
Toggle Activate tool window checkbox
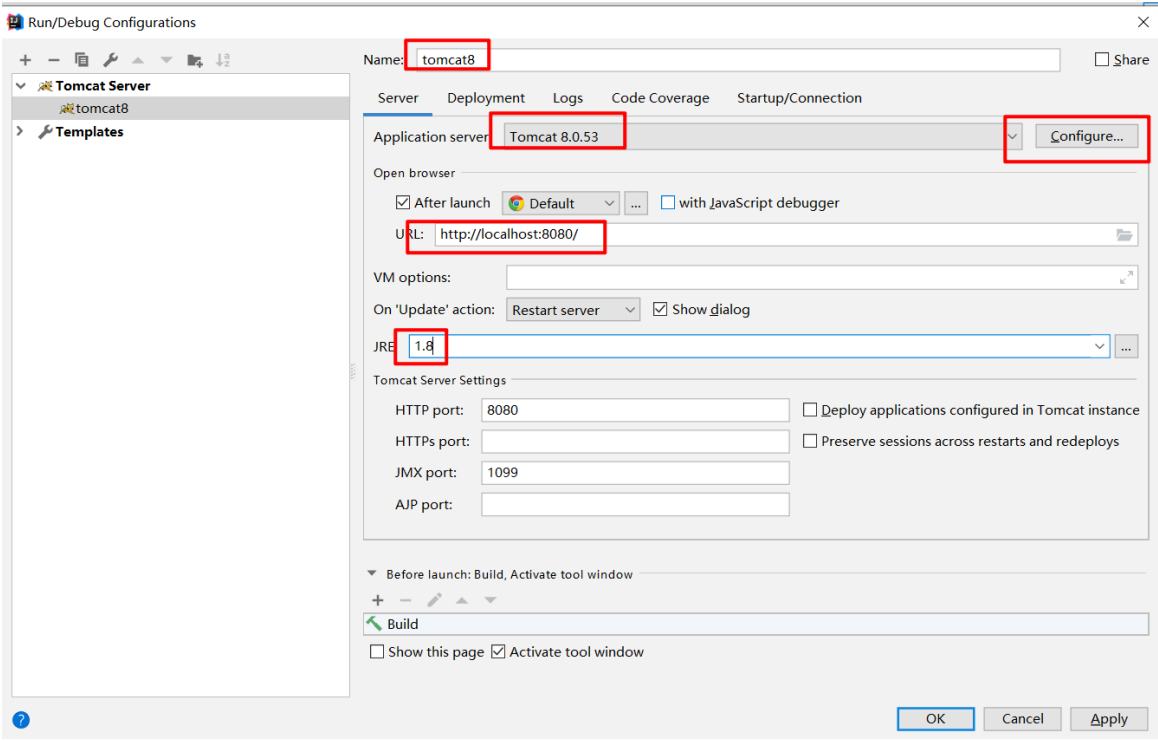[499, 652]
